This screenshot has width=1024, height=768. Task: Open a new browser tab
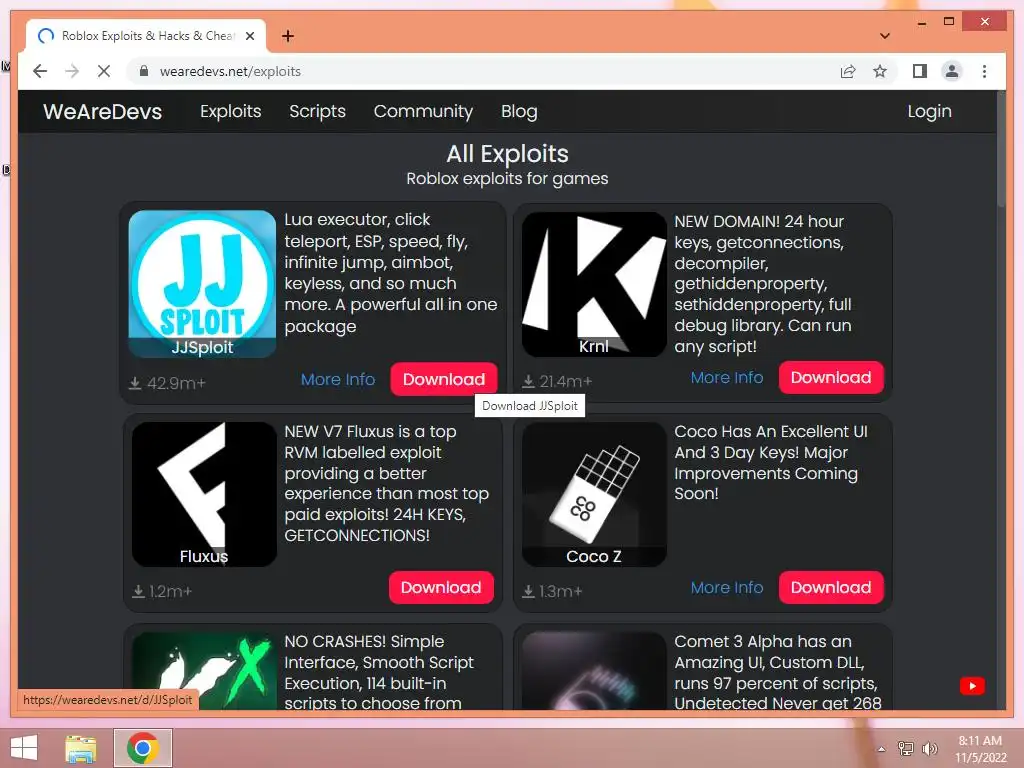point(288,36)
